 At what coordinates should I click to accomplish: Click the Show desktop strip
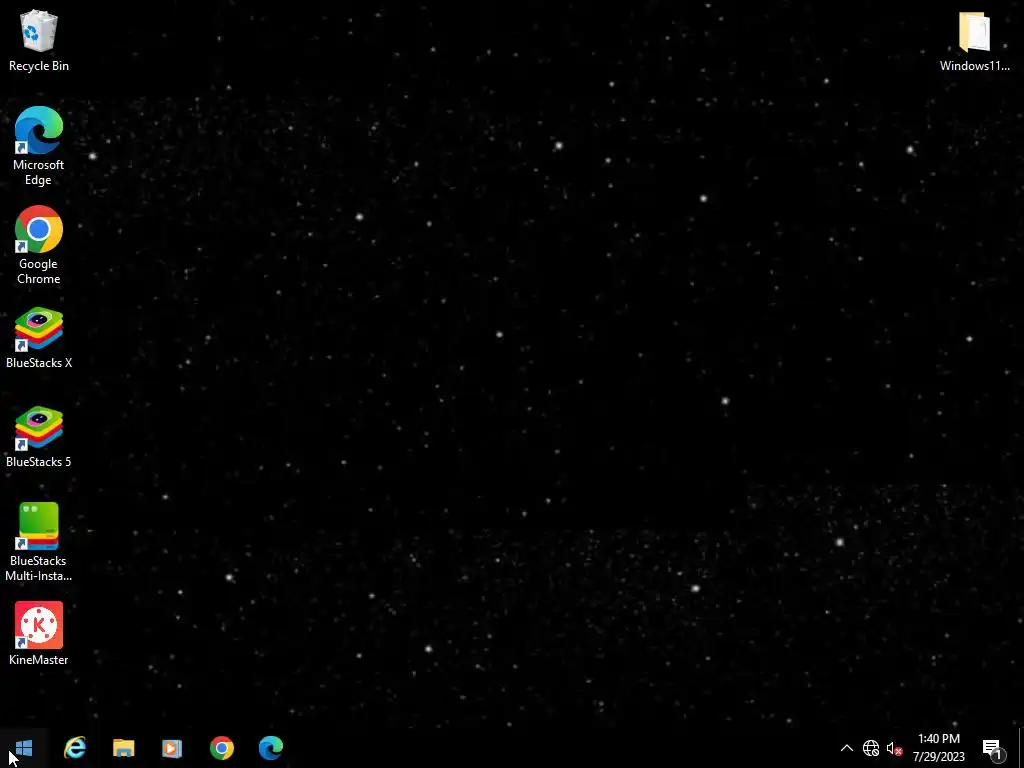tap(1021, 748)
